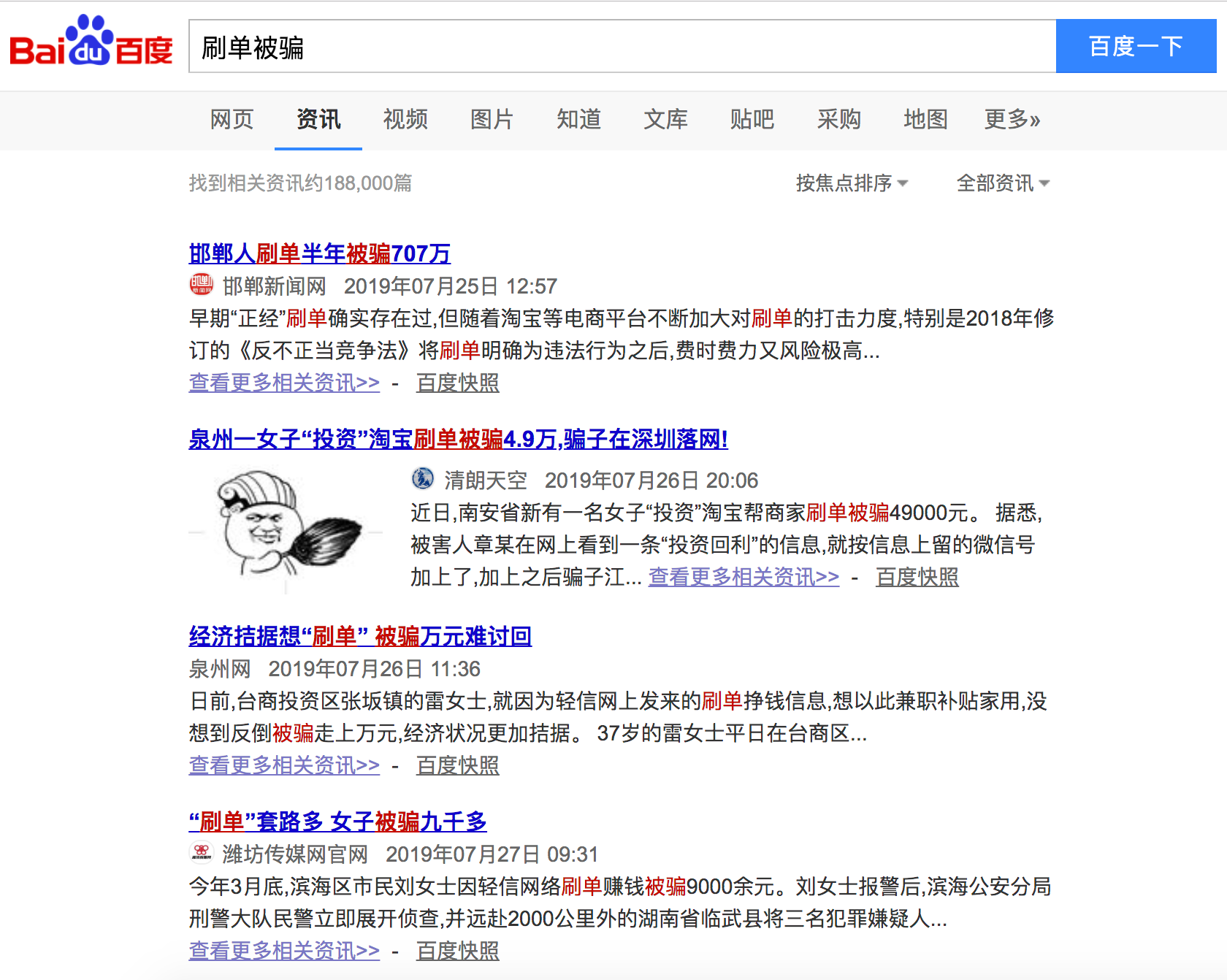This screenshot has width=1227, height=980.
Task: Switch to the 视频 tab
Action: 405,119
